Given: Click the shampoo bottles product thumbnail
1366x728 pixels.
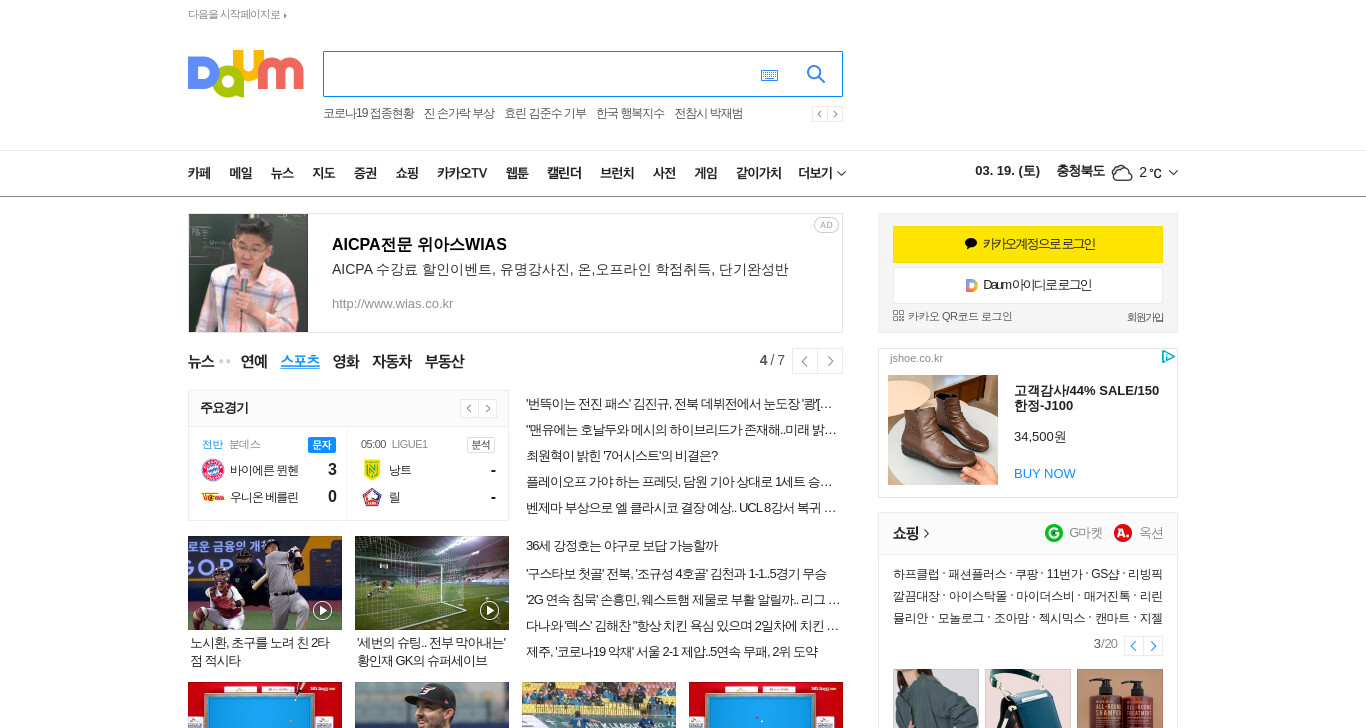Looking at the screenshot, I should point(1120,698).
